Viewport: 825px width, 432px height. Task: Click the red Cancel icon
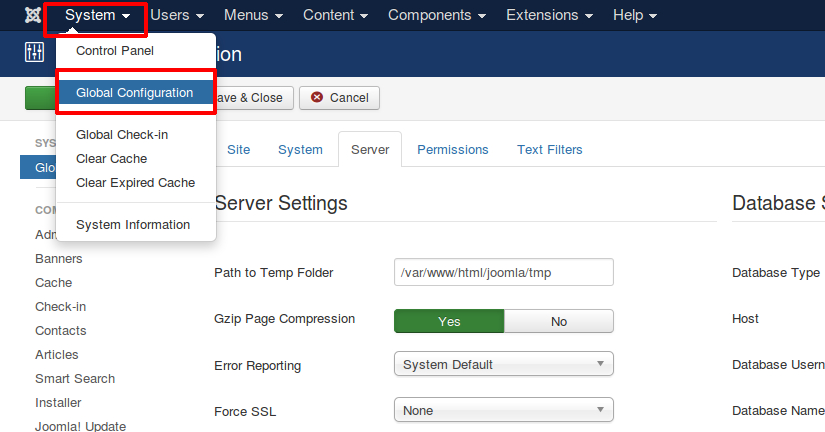318,98
